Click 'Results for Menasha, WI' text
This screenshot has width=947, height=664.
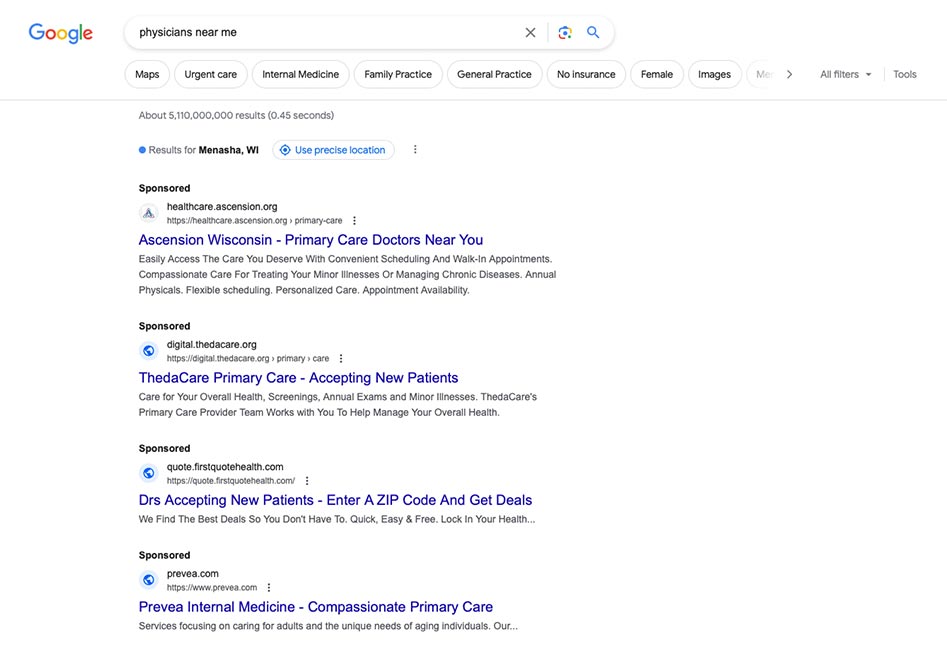pos(204,150)
